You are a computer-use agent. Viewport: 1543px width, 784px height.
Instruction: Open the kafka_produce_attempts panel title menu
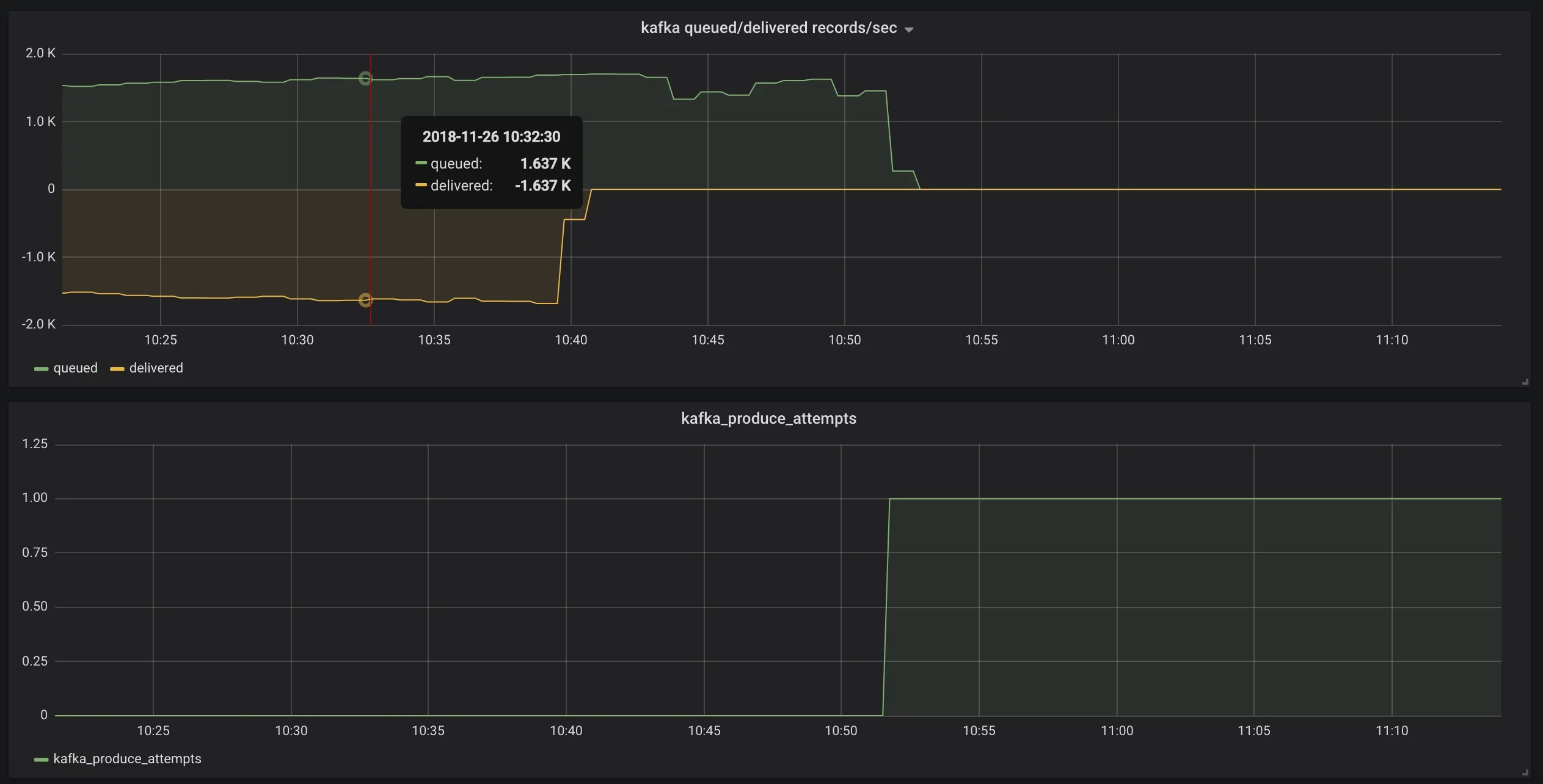pos(768,419)
